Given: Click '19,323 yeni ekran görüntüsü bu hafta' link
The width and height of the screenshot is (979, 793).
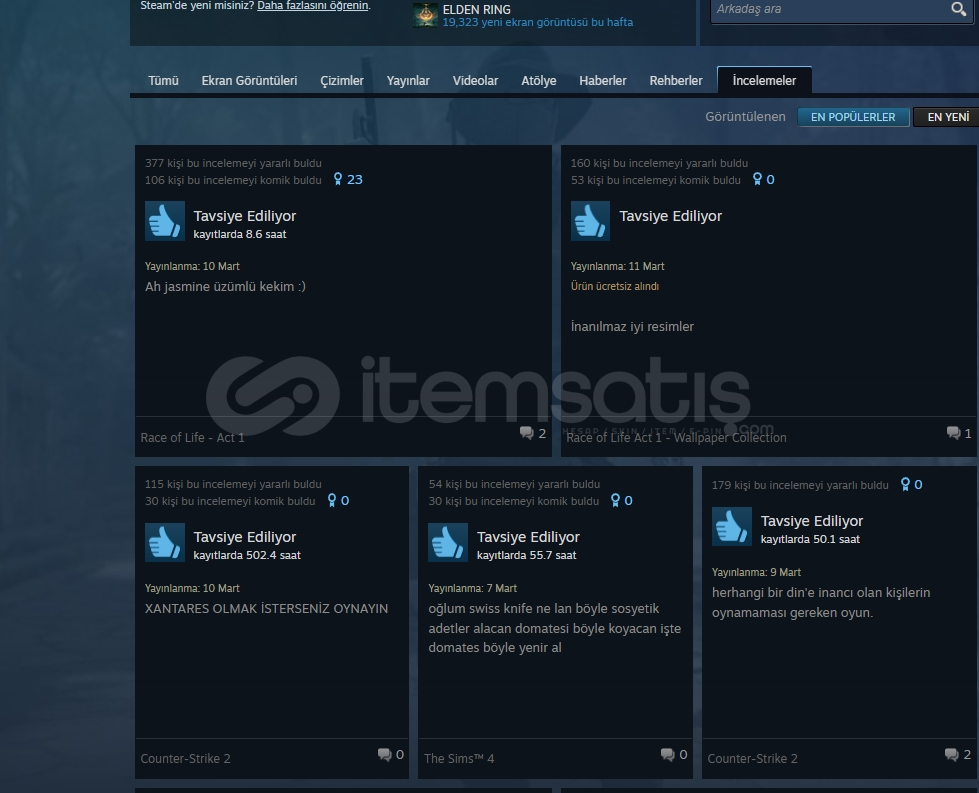Looking at the screenshot, I should pyautogui.click(x=538, y=22).
